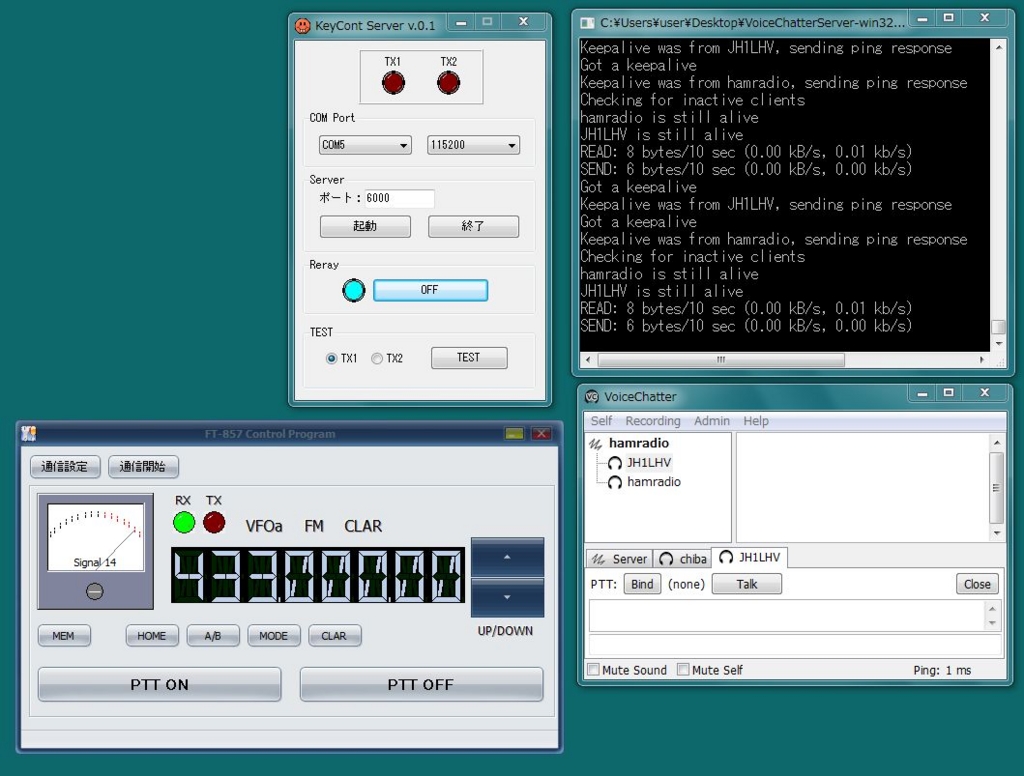
Task: Click the console horizontal scrollbar thumb
Action: pyautogui.click(x=721, y=360)
